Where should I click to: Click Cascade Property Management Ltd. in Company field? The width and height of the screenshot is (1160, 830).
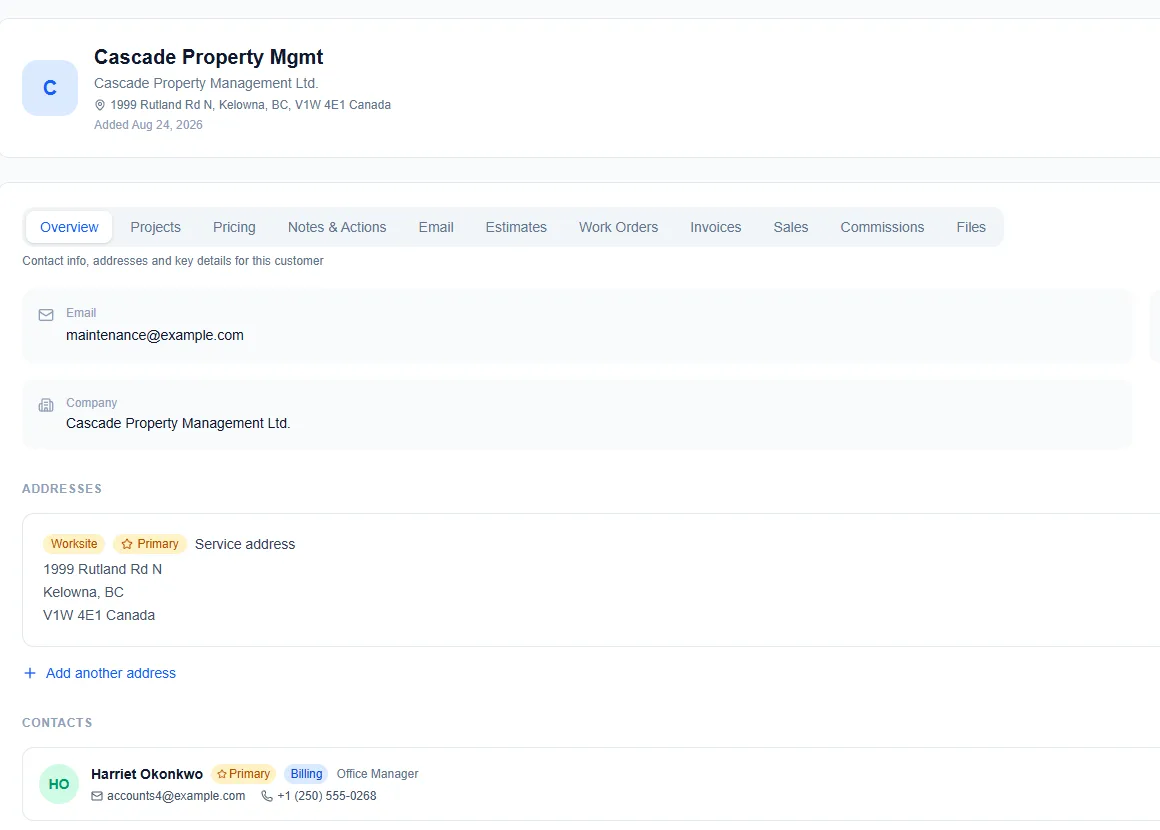(x=178, y=423)
